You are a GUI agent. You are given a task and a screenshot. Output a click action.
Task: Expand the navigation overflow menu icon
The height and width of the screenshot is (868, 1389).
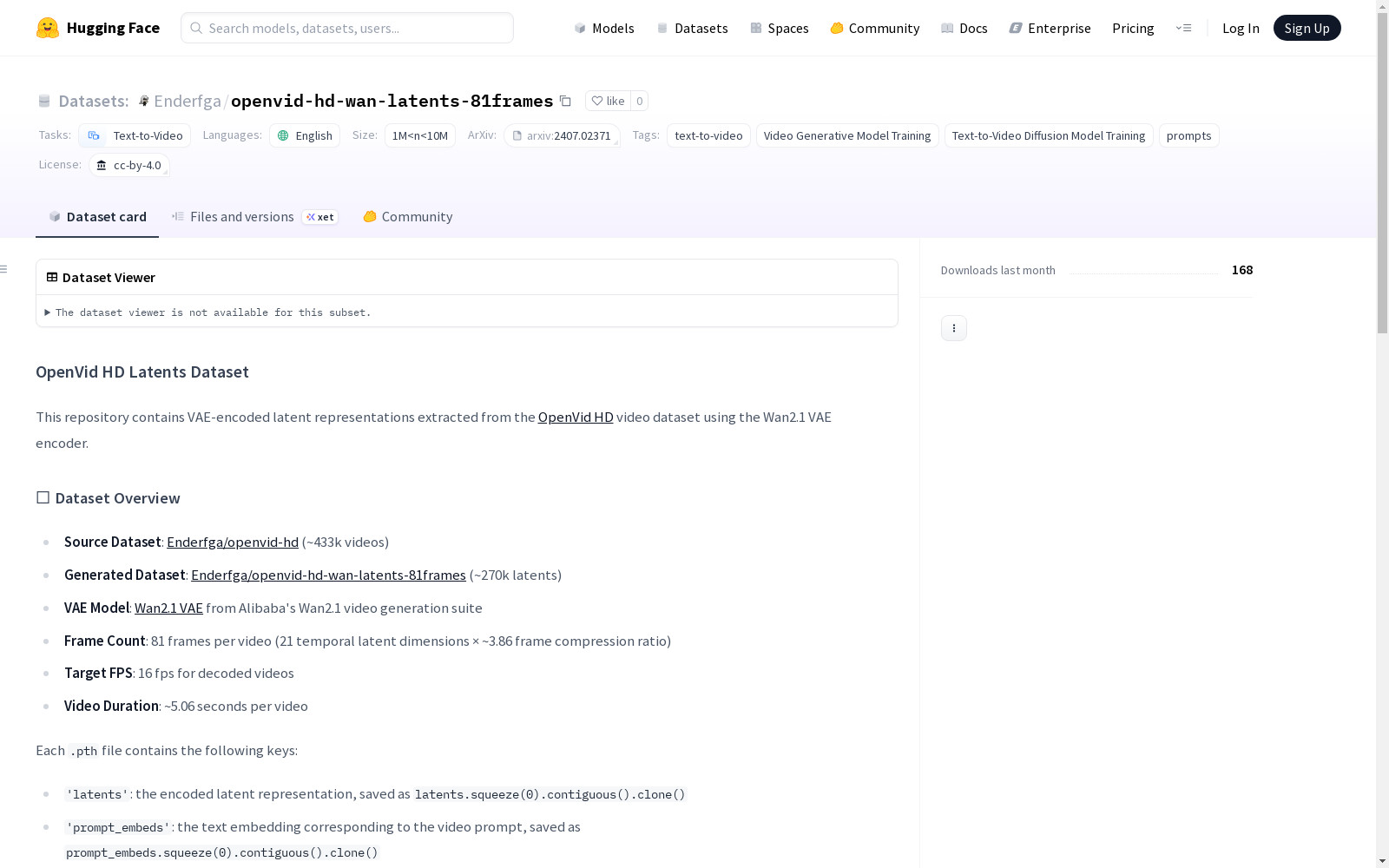[1183, 28]
